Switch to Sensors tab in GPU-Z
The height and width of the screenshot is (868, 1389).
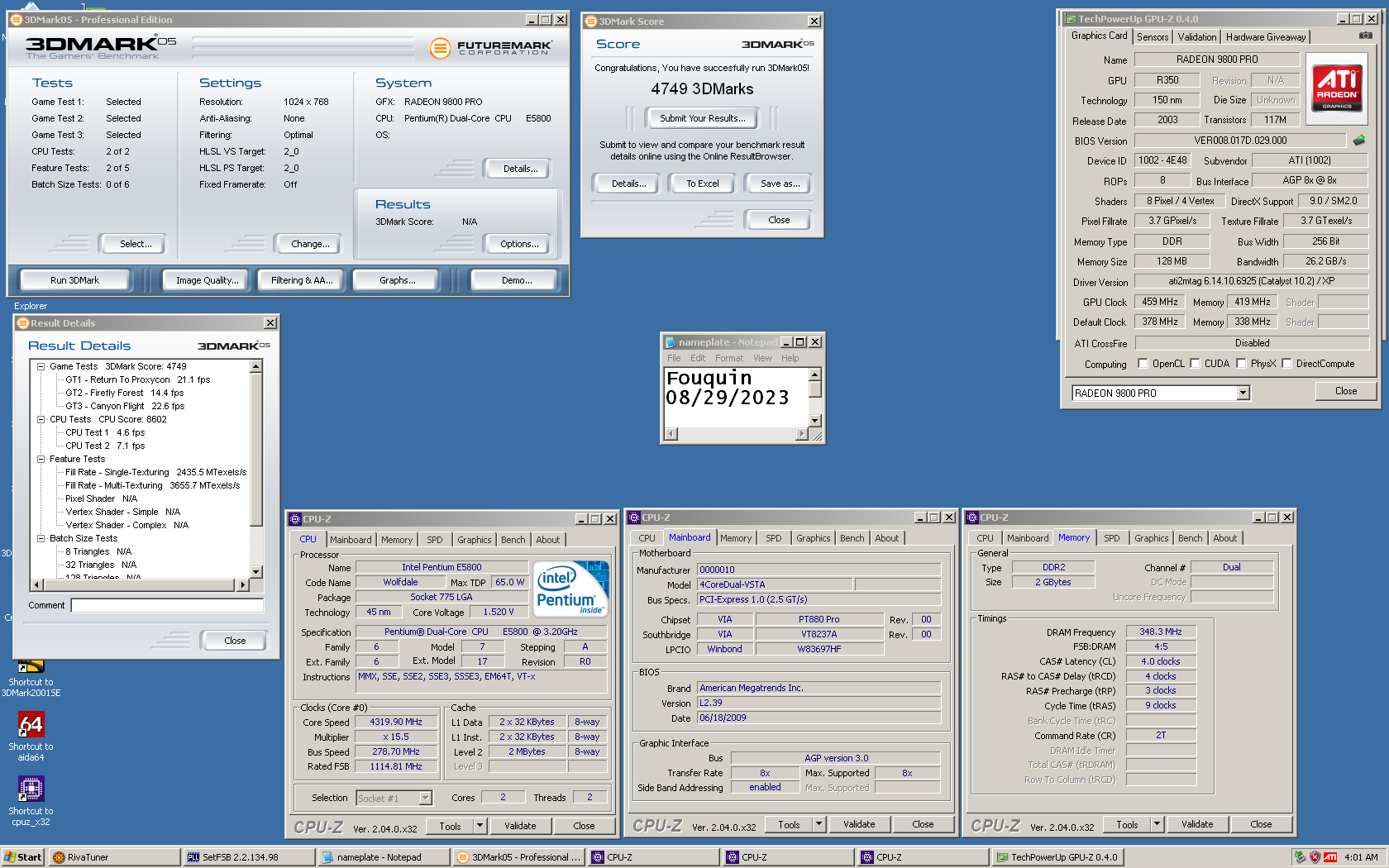(x=1153, y=37)
